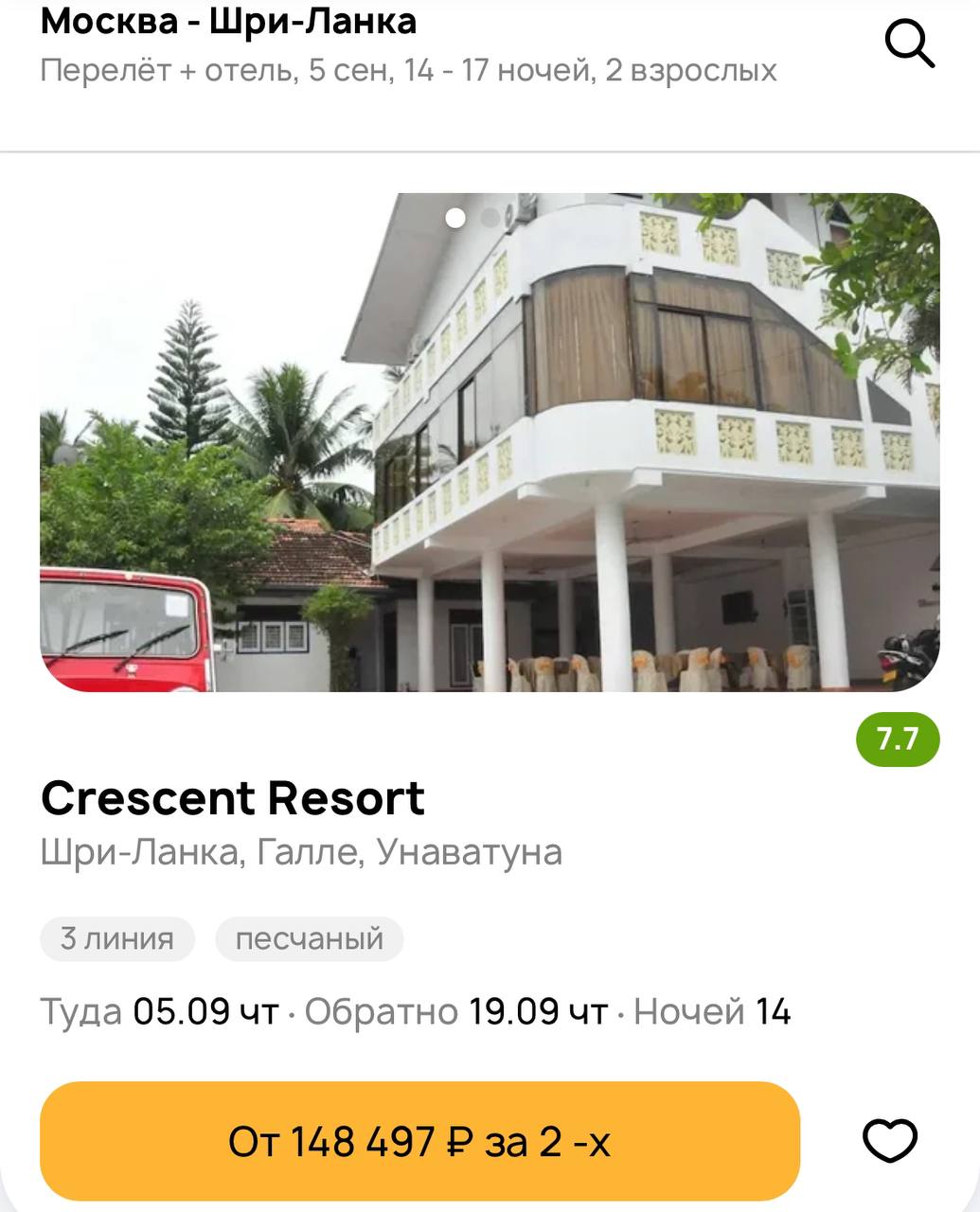Image resolution: width=980 pixels, height=1212 pixels.
Task: Open search via the magnifying glass icon
Action: tap(910, 45)
